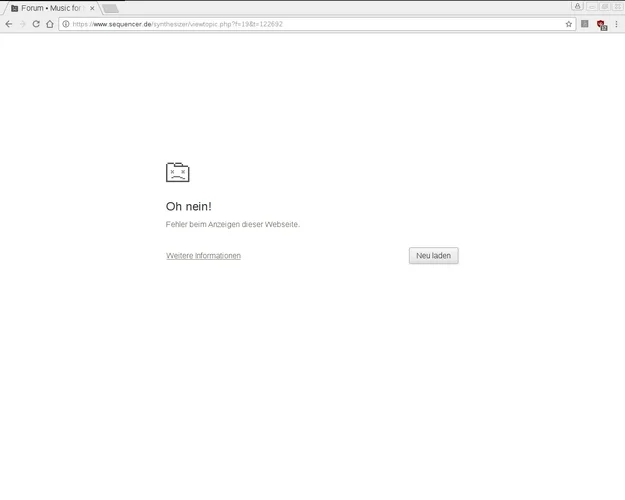The image size is (625, 500).
Task: Open the Chrome three-dot menu
Action: coord(616,24)
